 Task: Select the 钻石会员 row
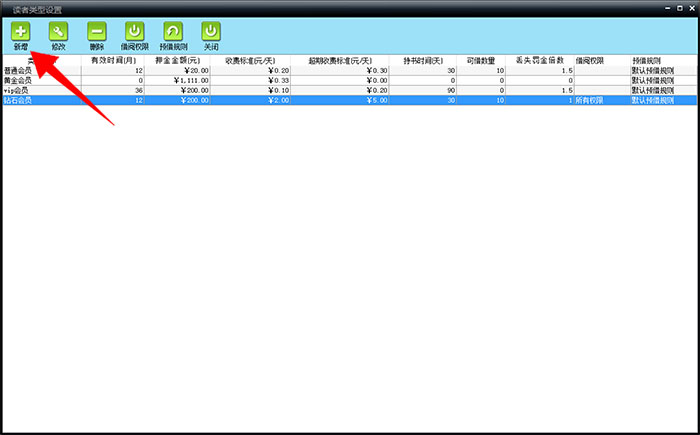click(350, 100)
